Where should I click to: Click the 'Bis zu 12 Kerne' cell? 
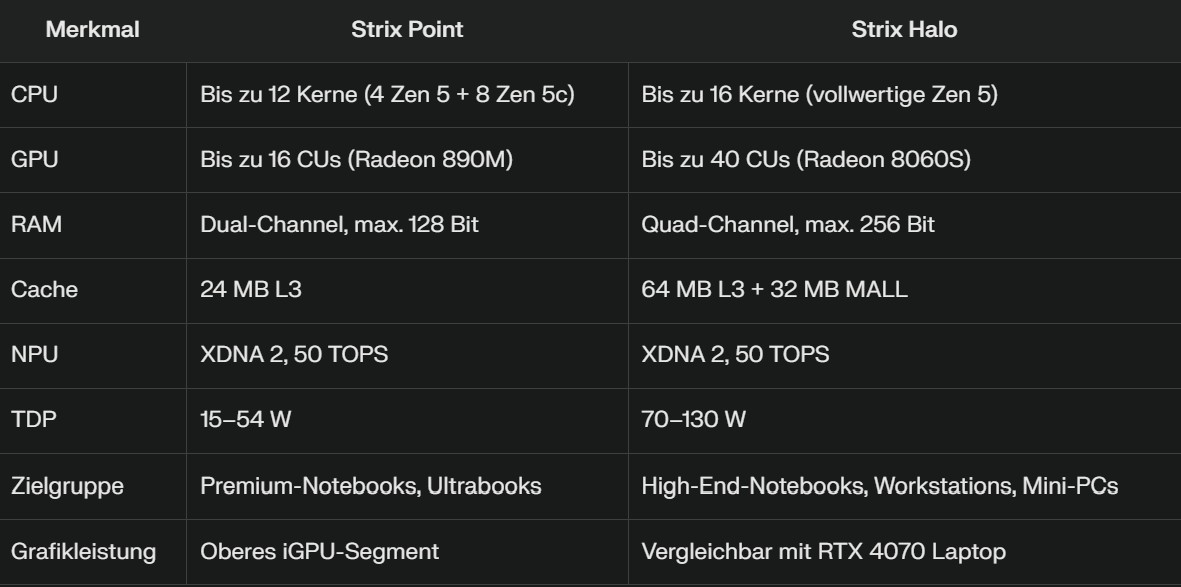(387, 95)
